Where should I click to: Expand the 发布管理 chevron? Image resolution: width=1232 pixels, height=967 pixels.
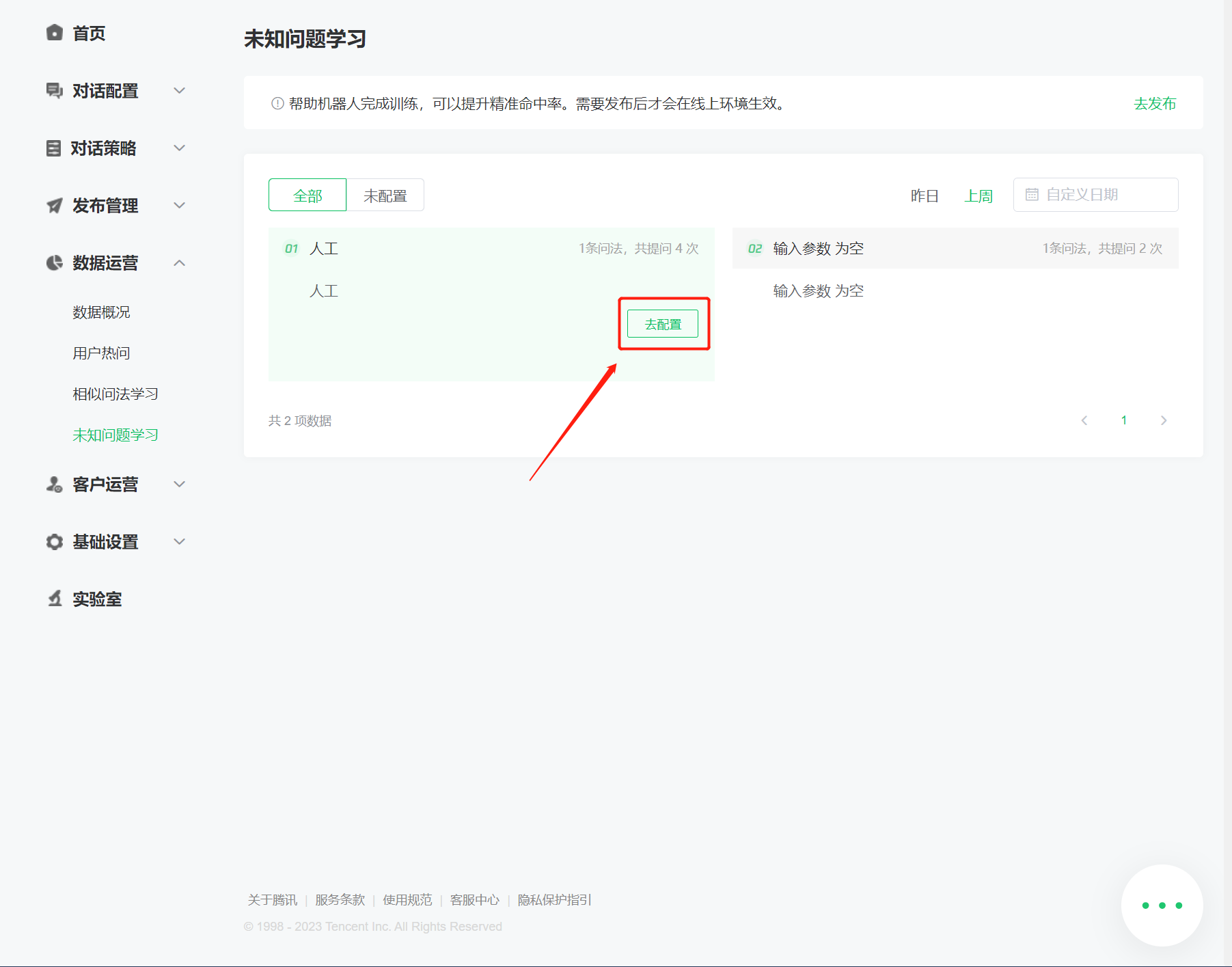180,205
